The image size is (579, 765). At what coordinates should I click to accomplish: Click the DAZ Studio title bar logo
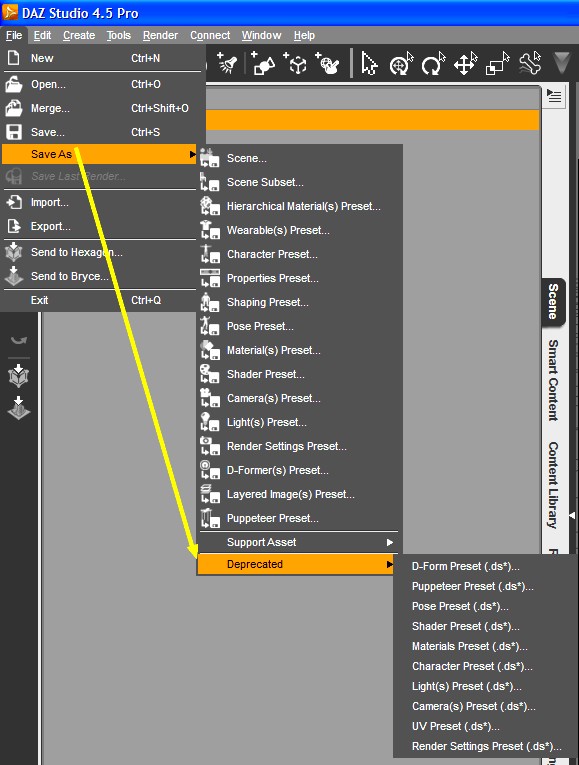pyautogui.click(x=10, y=12)
